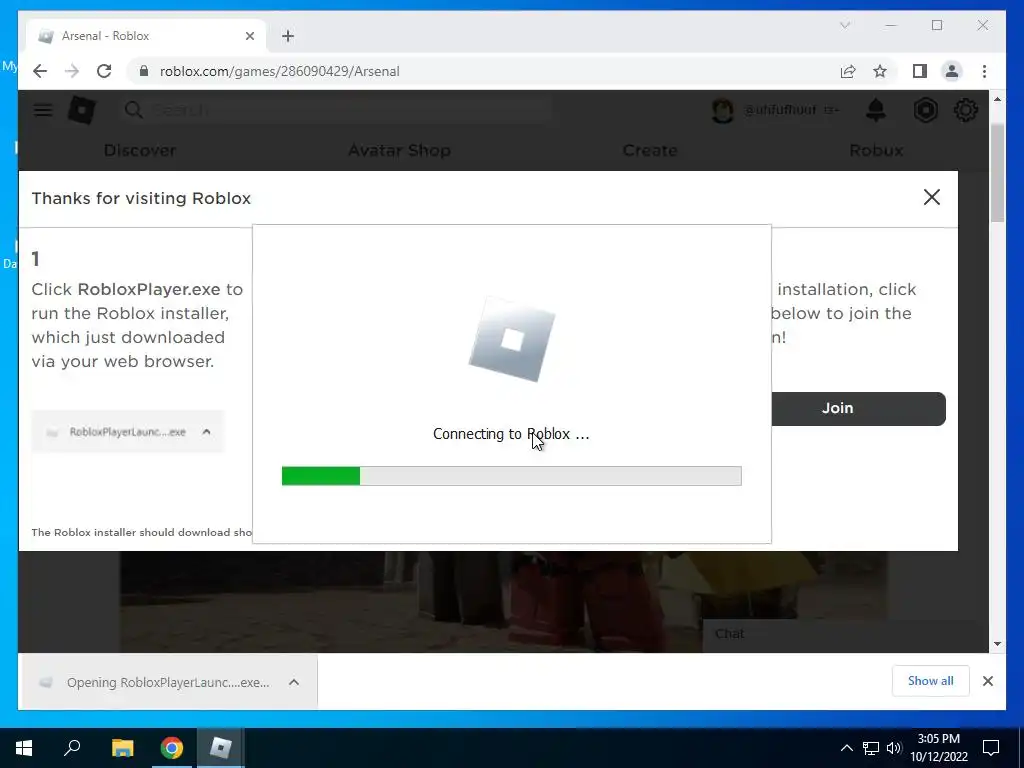This screenshot has width=1024, height=768.
Task: Click "Thanks for visiting Roblox" heading
Action: pyautogui.click(x=141, y=198)
